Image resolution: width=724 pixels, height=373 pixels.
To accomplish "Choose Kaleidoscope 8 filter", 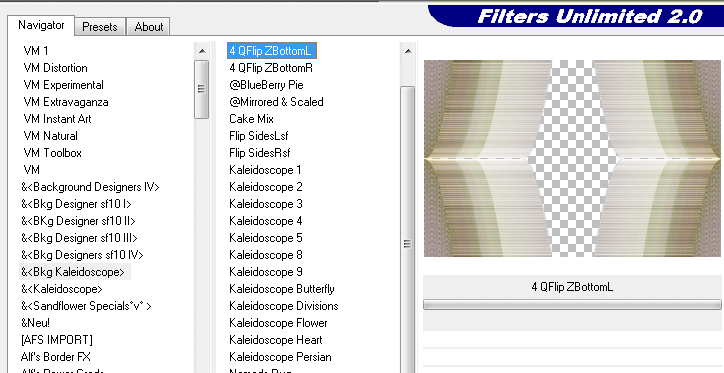I will coord(266,255).
